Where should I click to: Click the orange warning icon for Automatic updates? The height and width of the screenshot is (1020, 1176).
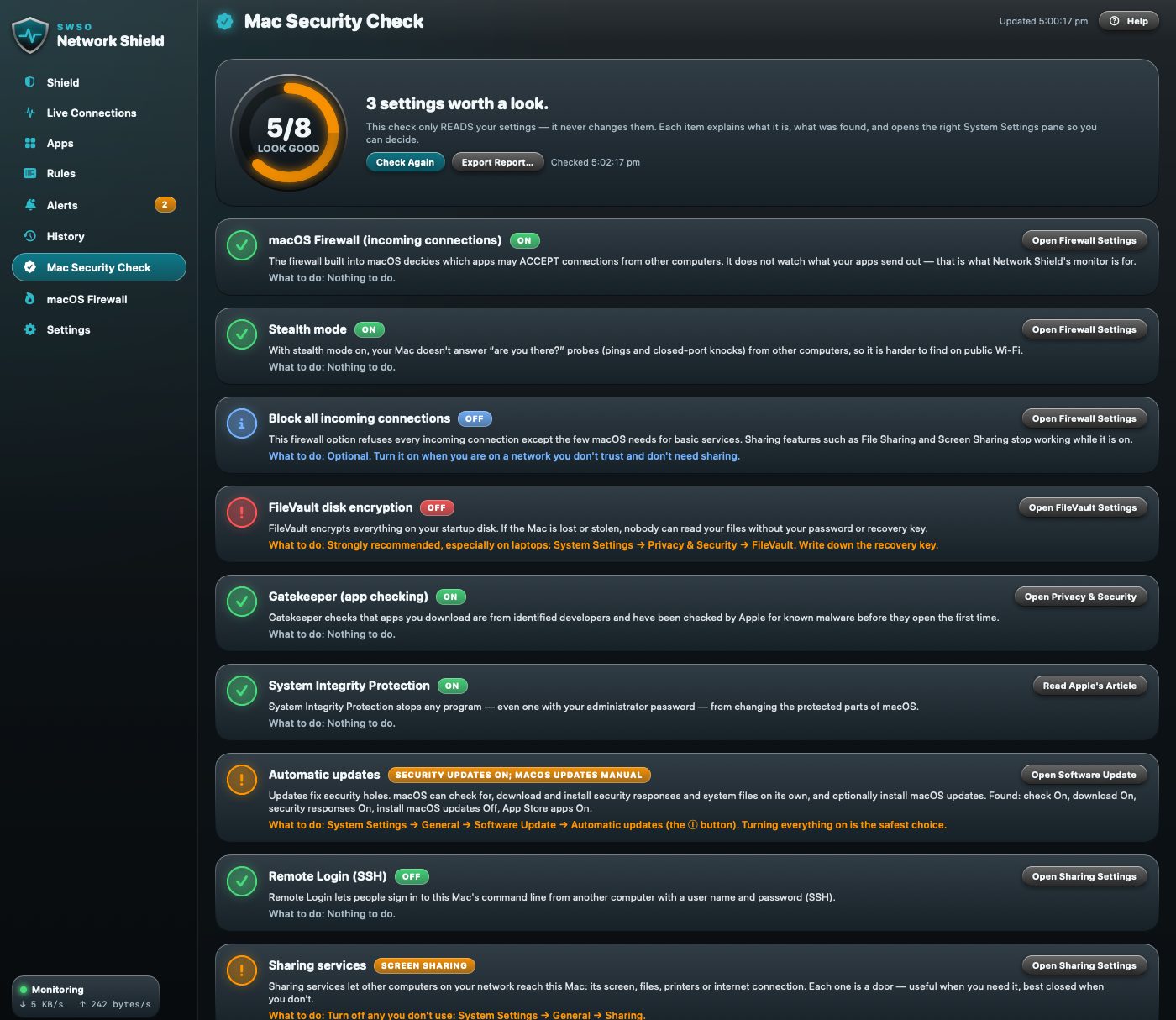coord(242,780)
